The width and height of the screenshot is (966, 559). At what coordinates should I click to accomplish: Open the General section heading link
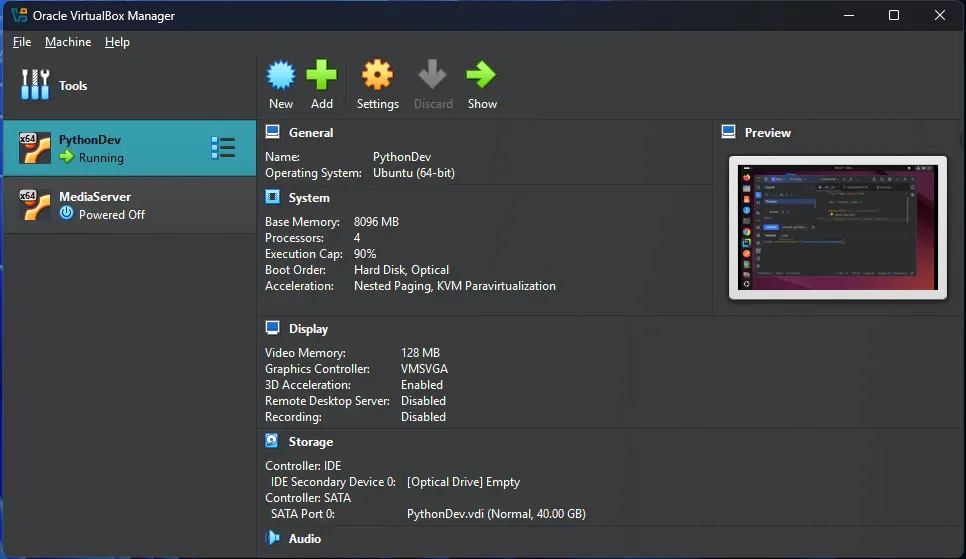[310, 133]
